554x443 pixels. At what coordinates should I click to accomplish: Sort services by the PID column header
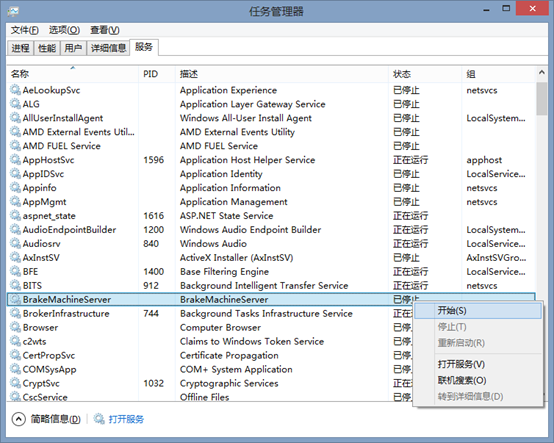pyautogui.click(x=157, y=74)
